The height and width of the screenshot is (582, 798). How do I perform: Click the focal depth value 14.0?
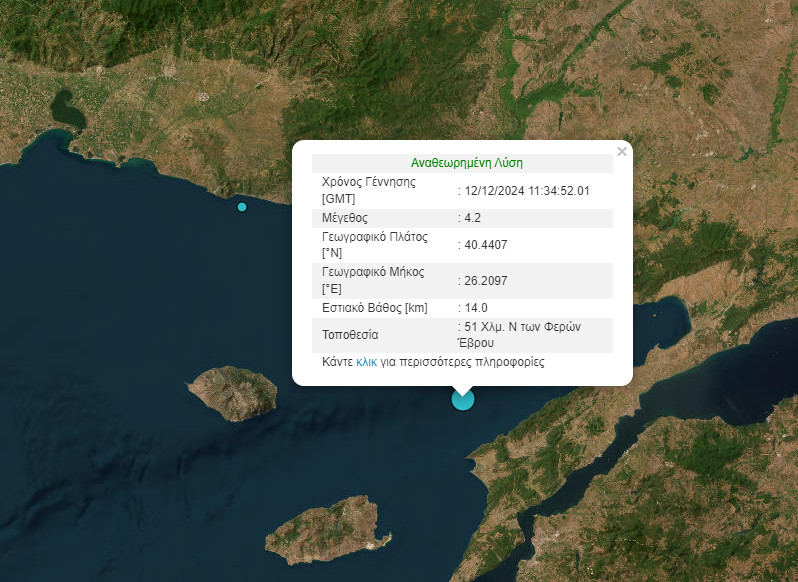click(475, 308)
